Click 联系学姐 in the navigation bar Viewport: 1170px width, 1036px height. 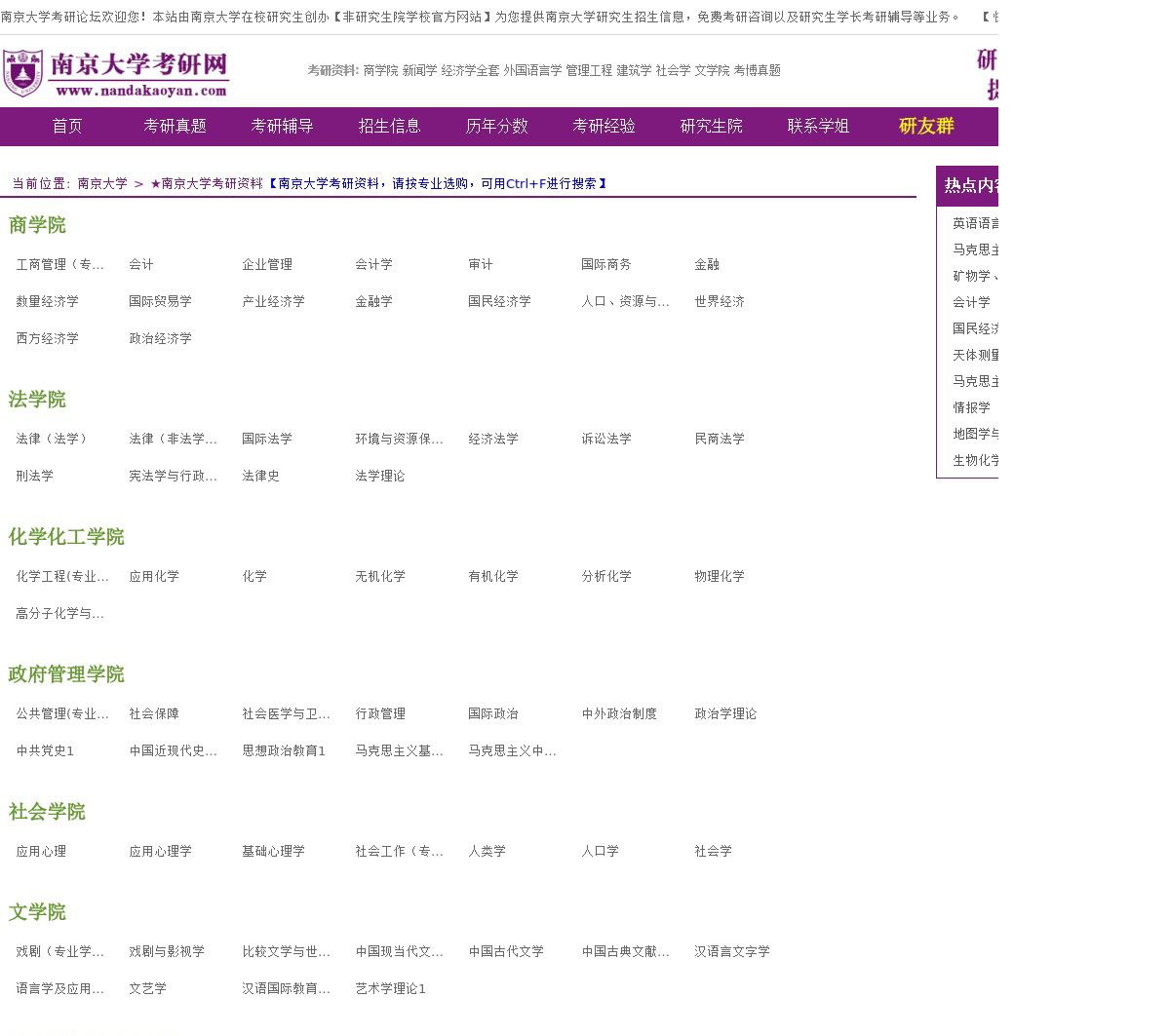coord(818,127)
